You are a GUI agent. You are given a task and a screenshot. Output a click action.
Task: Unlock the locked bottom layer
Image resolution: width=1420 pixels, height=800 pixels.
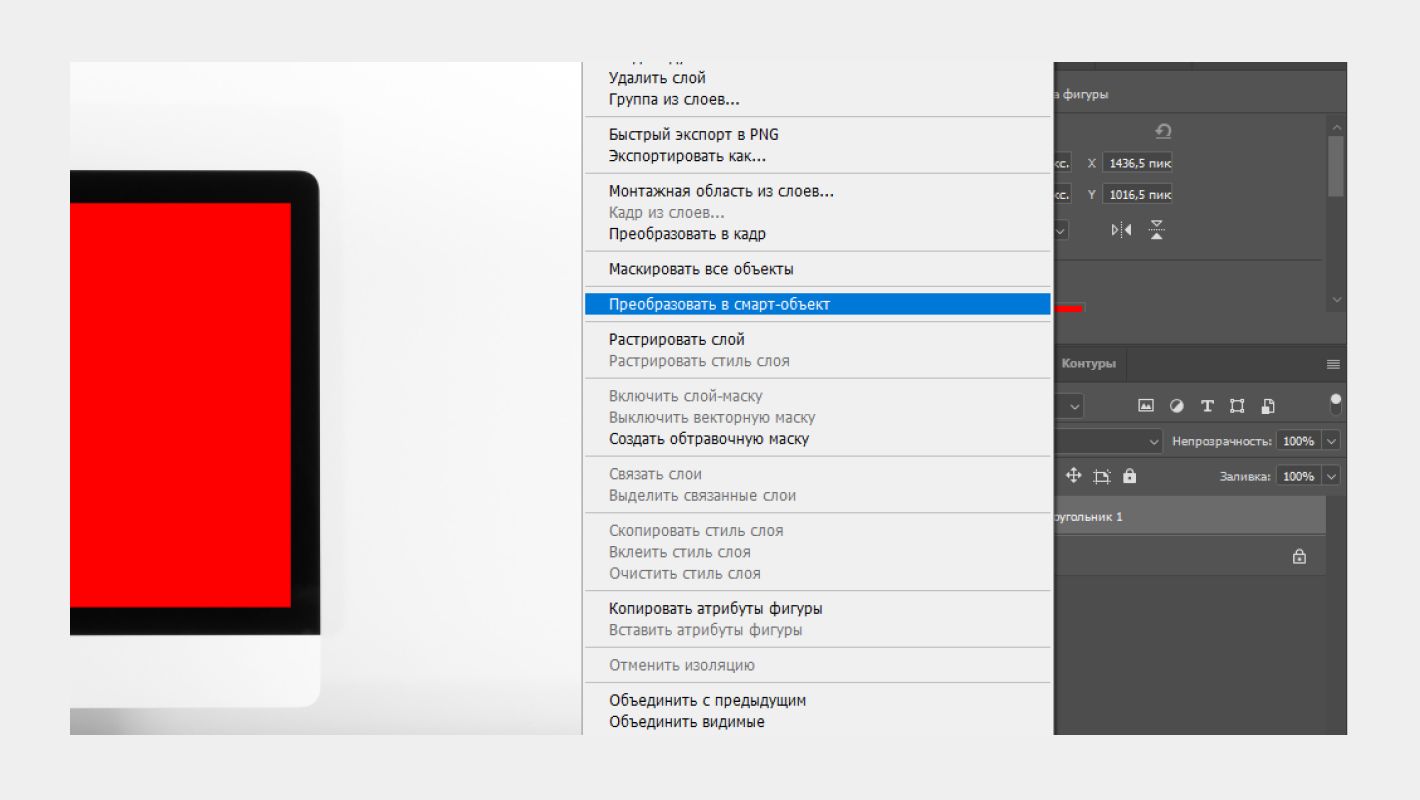pos(1298,556)
